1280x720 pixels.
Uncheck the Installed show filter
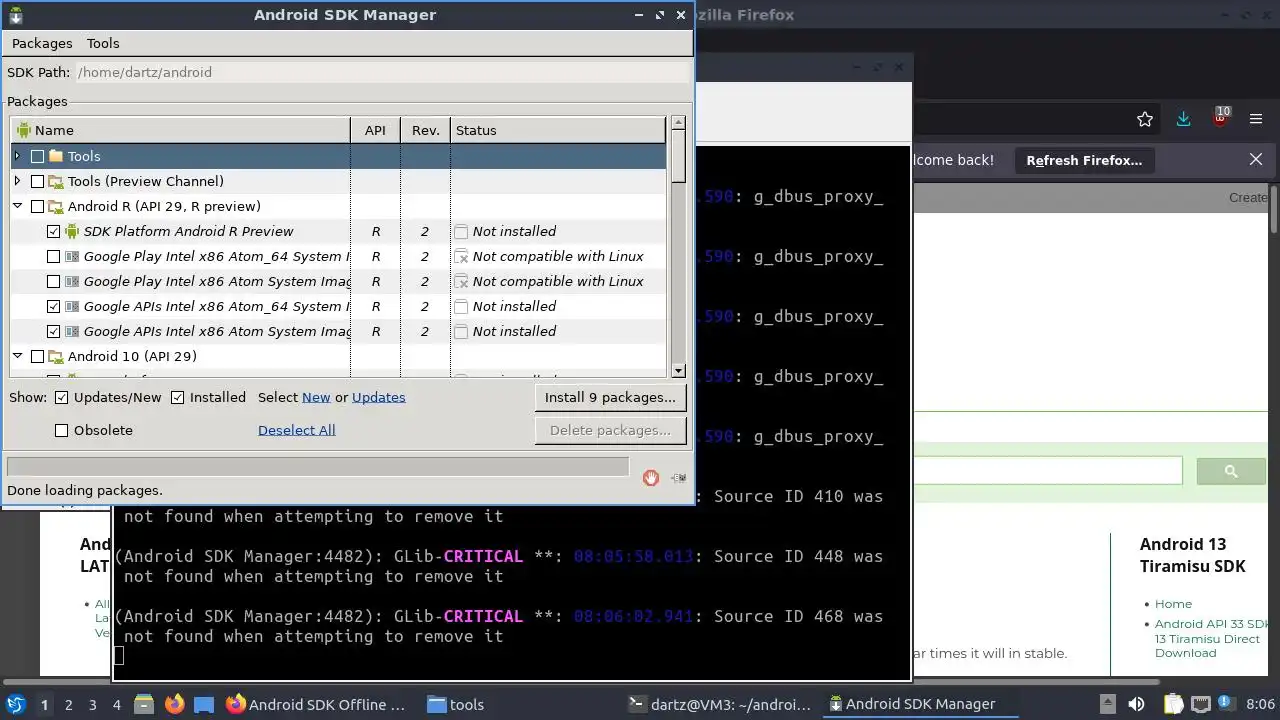click(178, 397)
